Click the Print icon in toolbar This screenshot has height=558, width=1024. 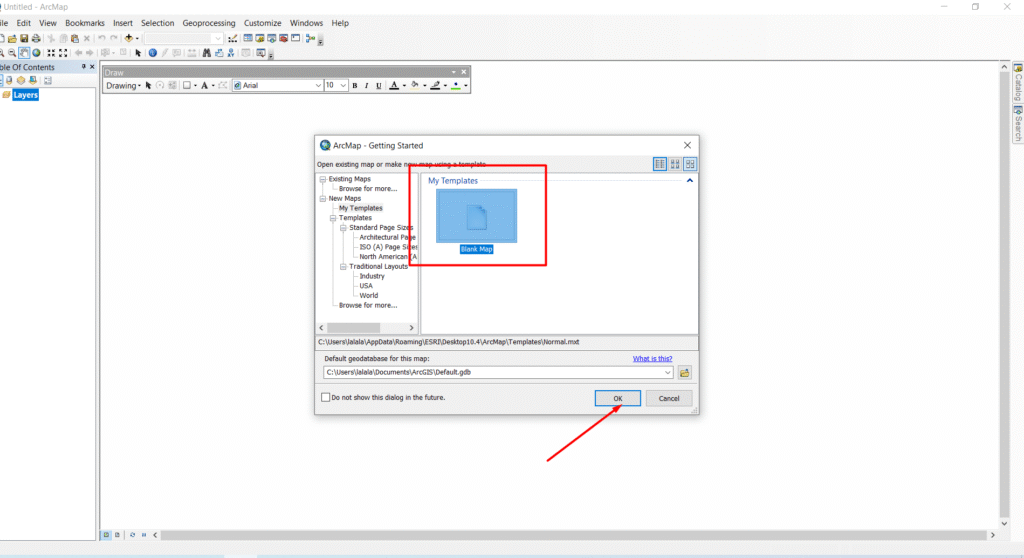(x=36, y=39)
